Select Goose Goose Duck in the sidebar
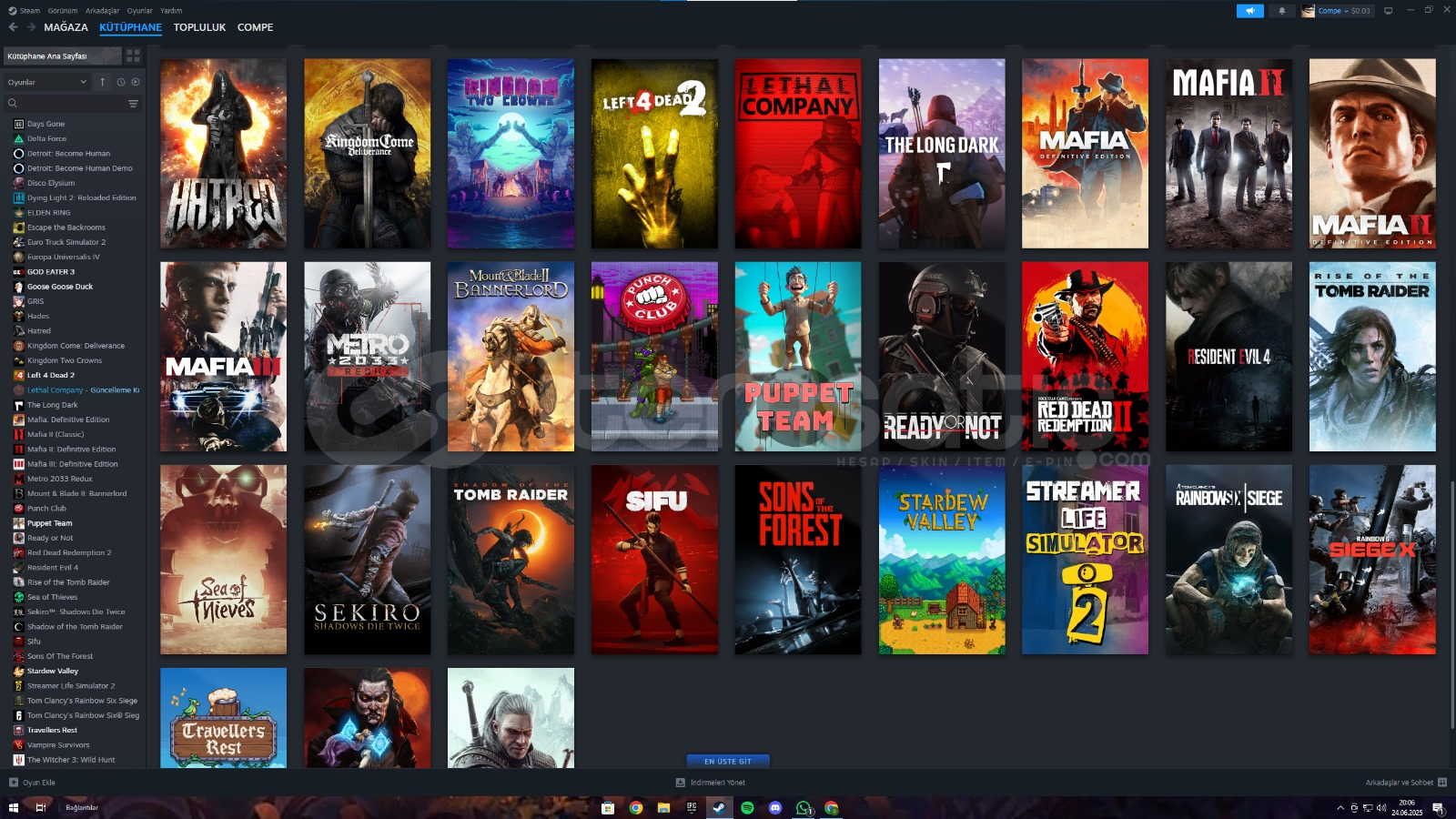The height and width of the screenshot is (819, 1456). 59,287
